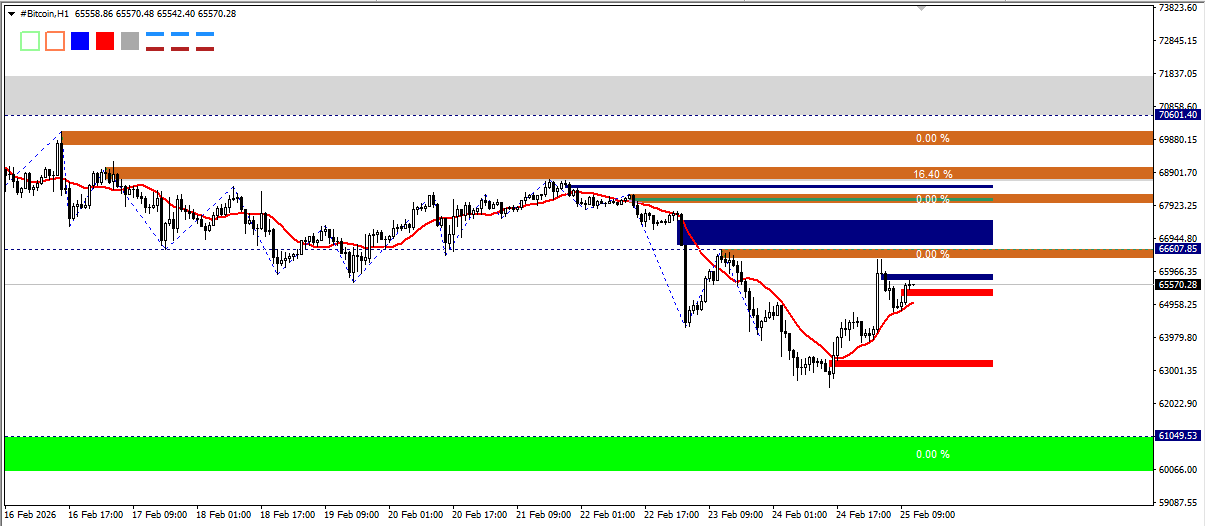Click the blue and red dashed lines legend
This screenshot has width=1205, height=526.
click(180, 41)
